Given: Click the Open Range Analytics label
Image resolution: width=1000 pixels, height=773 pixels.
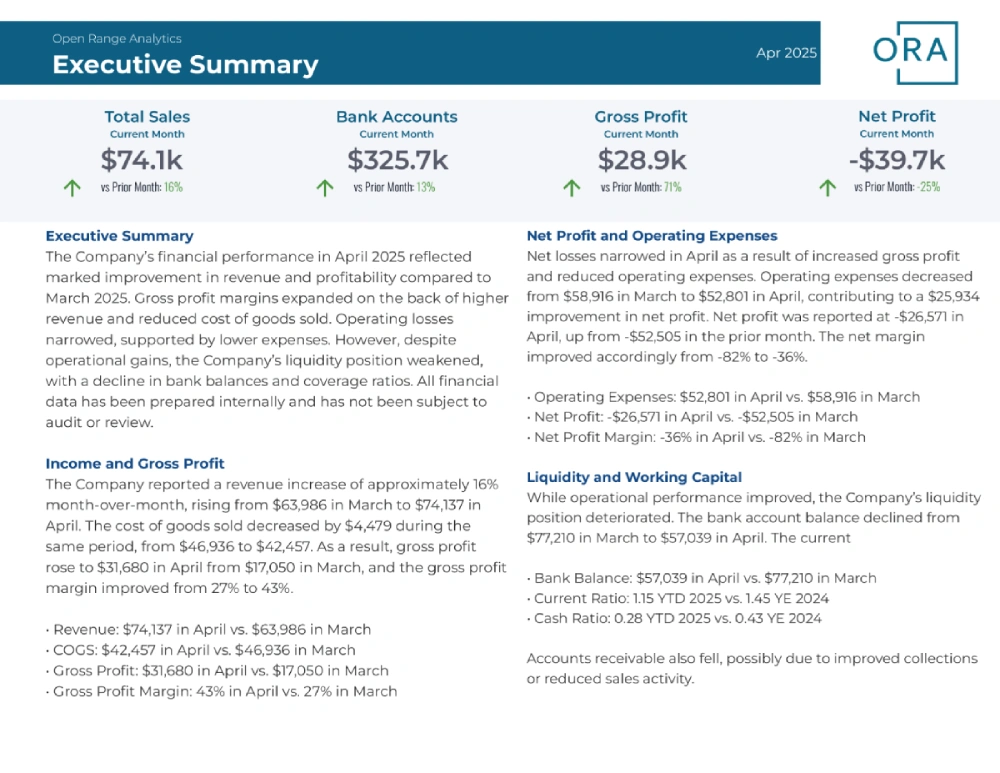Looking at the screenshot, I should point(117,38).
